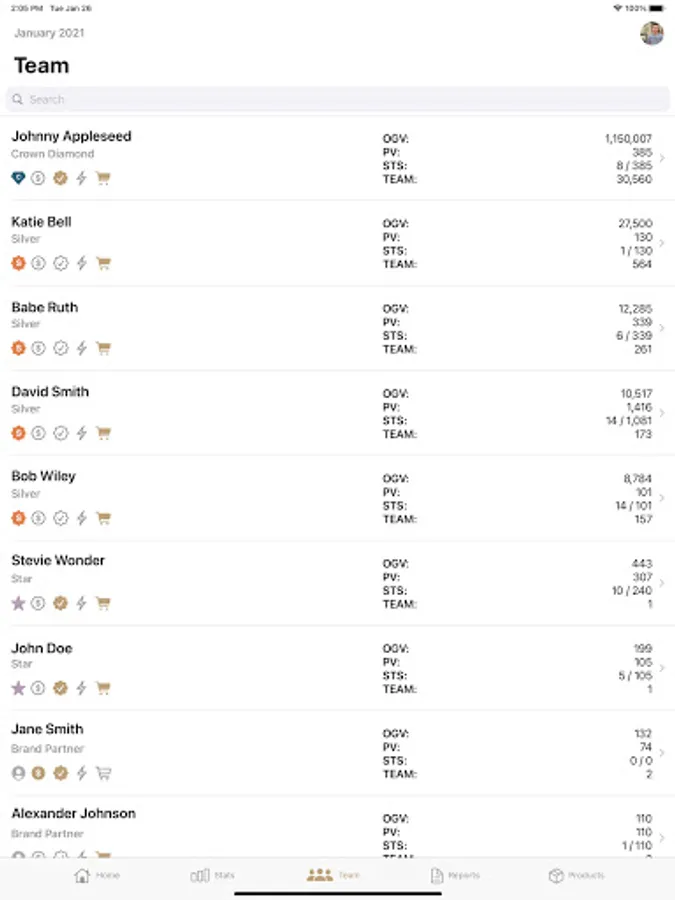The height and width of the screenshot is (900, 675).
Task: Tap David Smith's orange Silver rank badge
Action: [x=18, y=433]
